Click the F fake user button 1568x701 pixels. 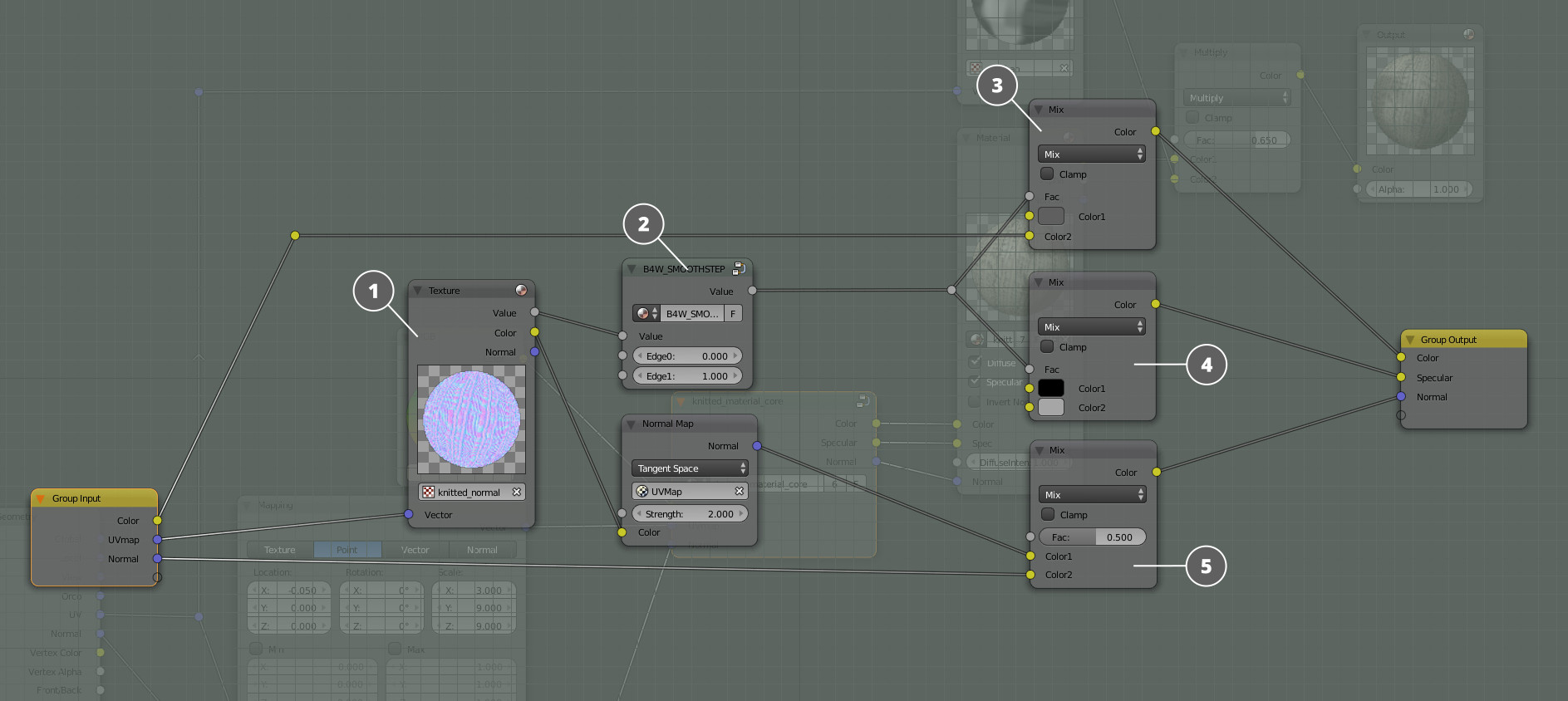[733, 314]
